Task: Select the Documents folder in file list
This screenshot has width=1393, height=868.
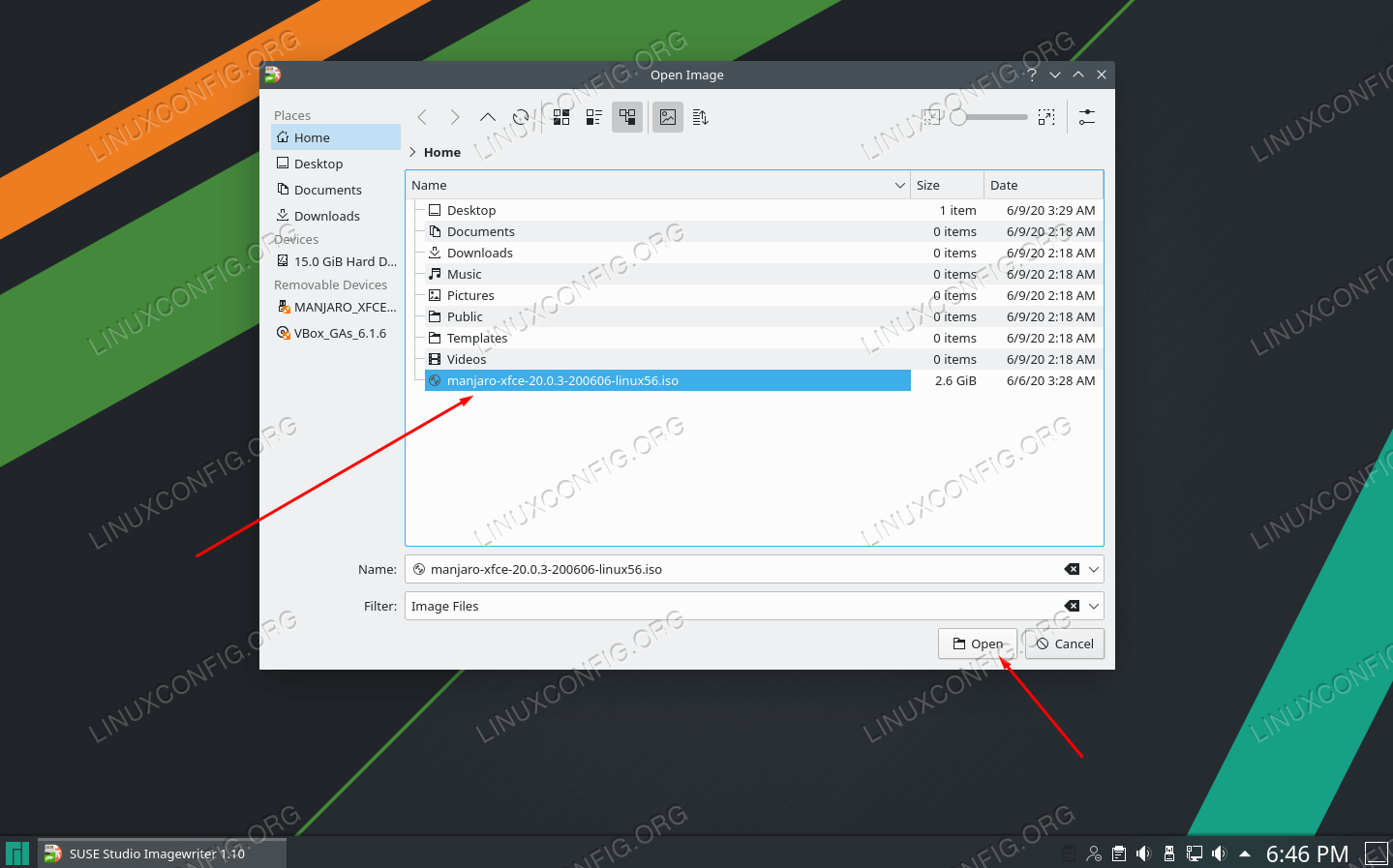Action: [x=667, y=231]
